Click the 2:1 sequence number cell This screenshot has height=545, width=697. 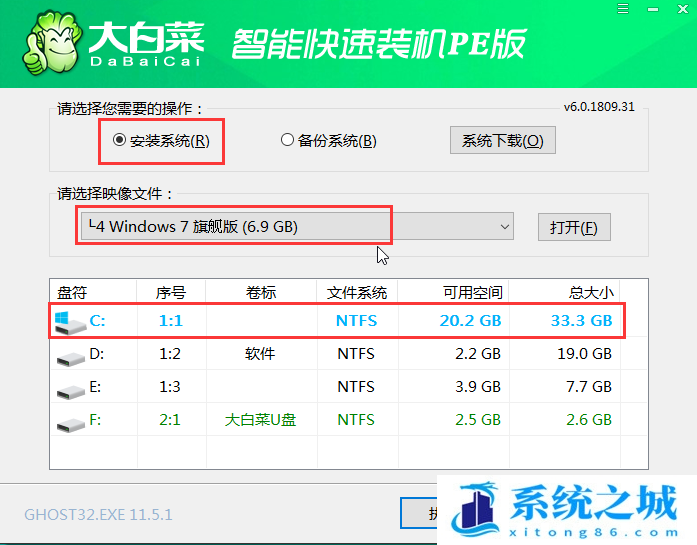(170, 420)
